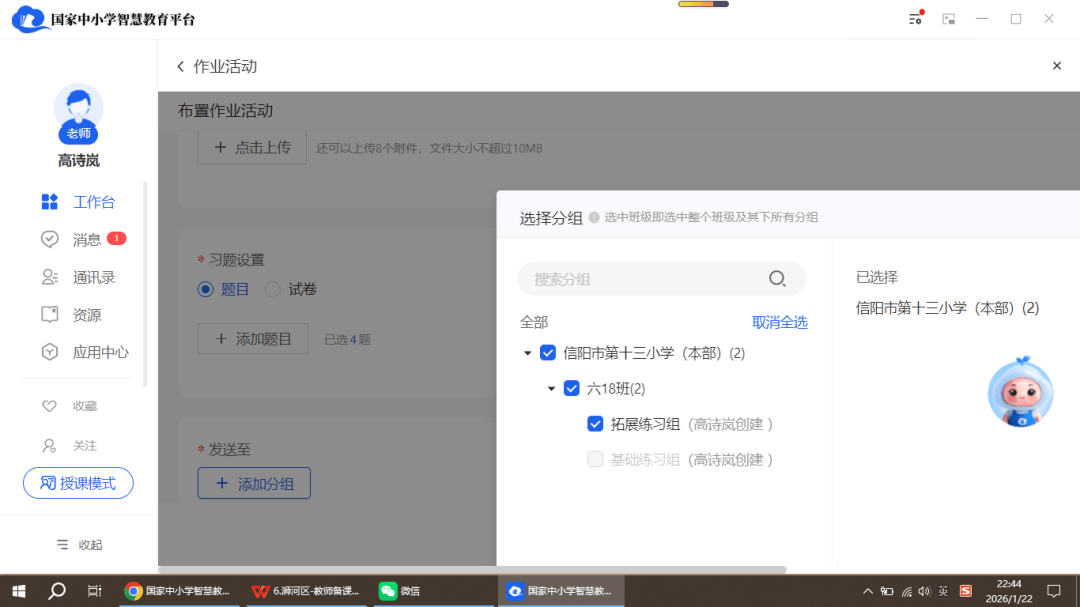This screenshot has height=607, width=1080.
Task: Click the cartoon mascot assistant icon
Action: [x=1020, y=392]
